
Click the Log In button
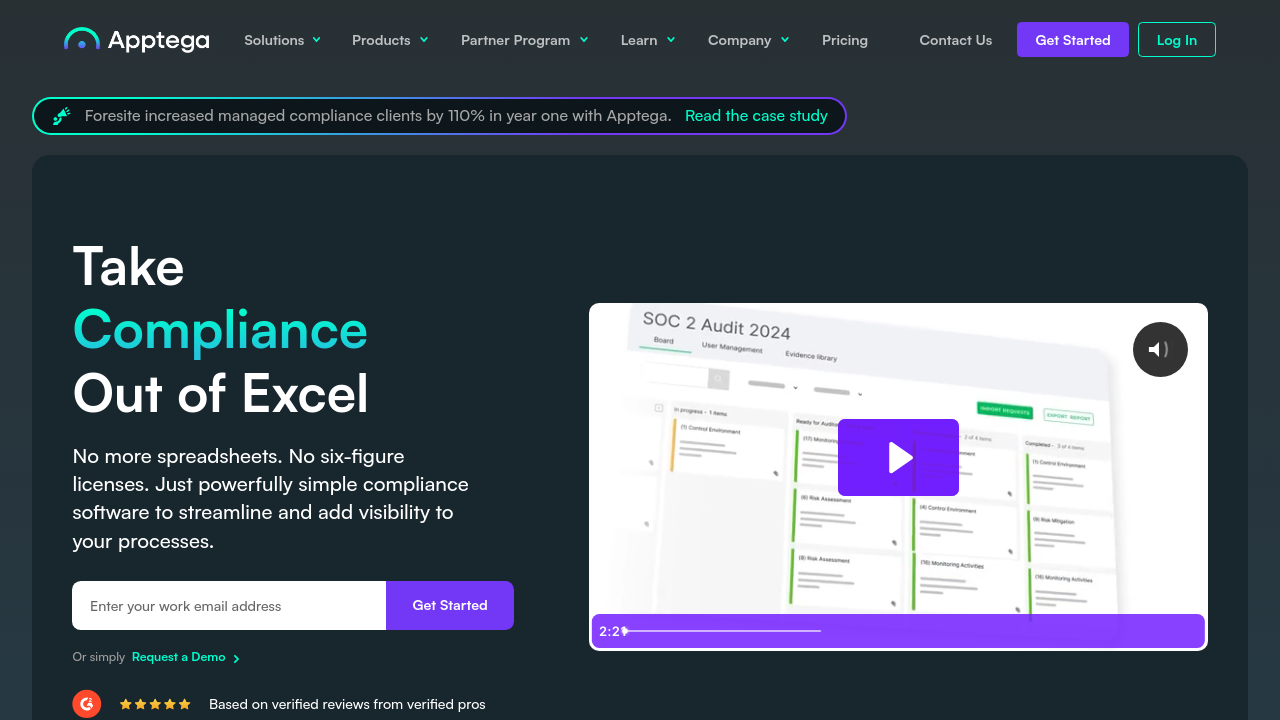pyautogui.click(x=1176, y=40)
